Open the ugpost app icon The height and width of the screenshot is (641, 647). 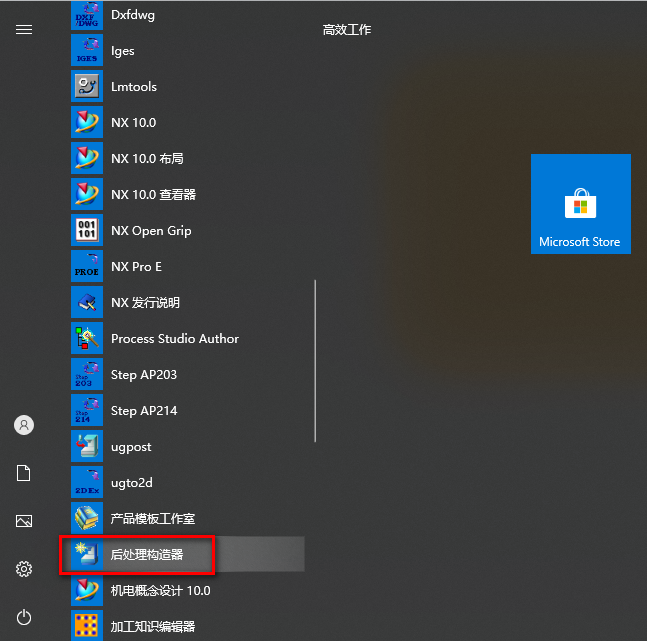[x=88, y=447]
